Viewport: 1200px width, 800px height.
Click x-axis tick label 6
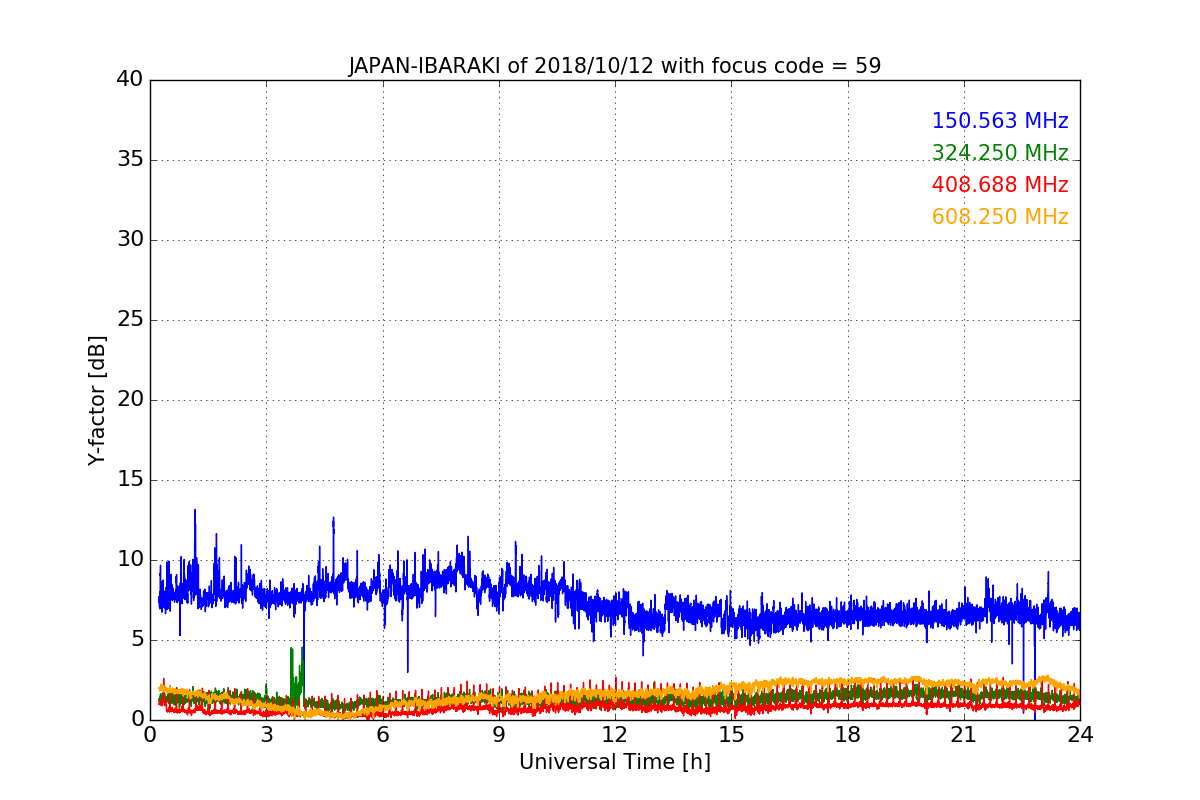coord(382,735)
